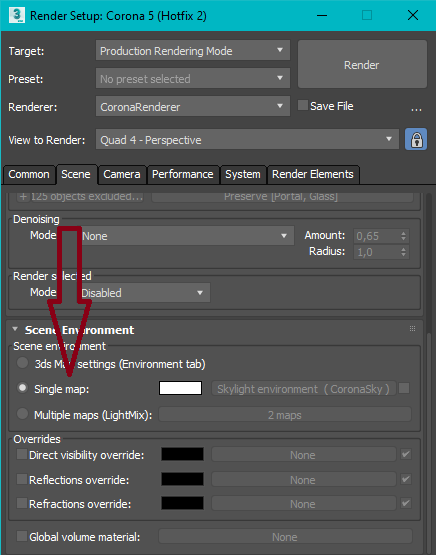Click the lock view icon
436x555 pixels.
pyautogui.click(x=416, y=140)
